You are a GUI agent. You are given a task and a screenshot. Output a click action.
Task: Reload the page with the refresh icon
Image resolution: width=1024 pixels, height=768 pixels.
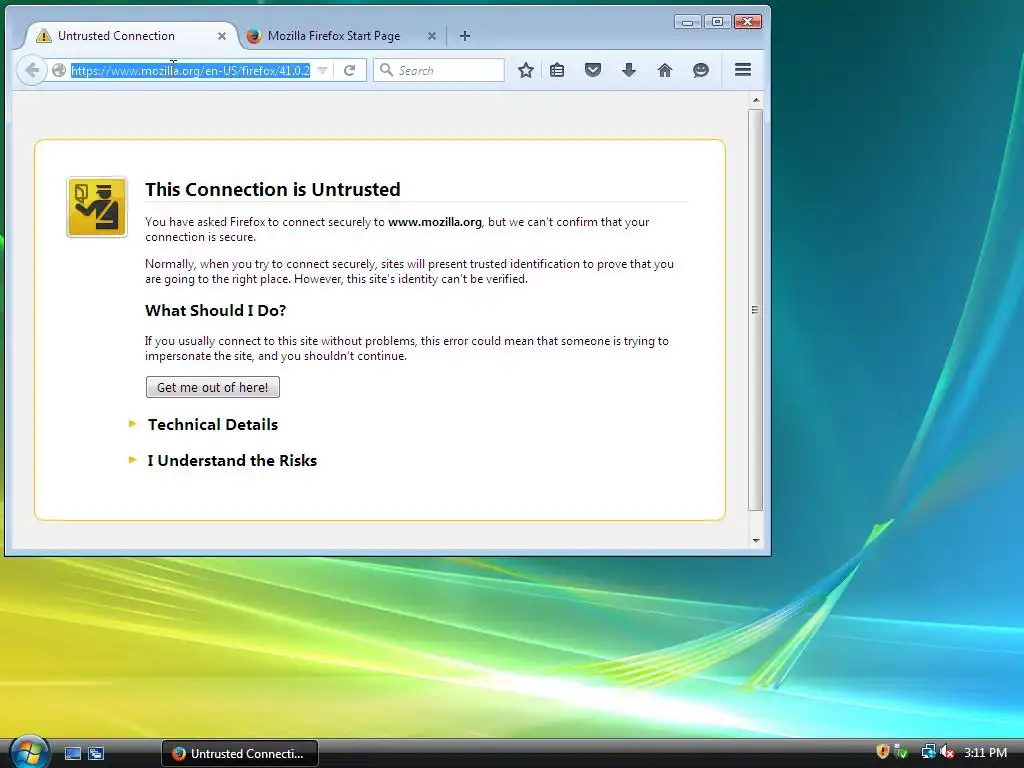pos(349,70)
